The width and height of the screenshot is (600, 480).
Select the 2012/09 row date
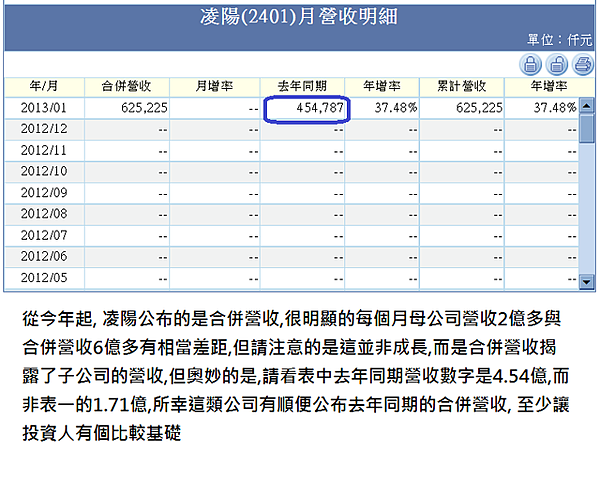tap(44, 193)
